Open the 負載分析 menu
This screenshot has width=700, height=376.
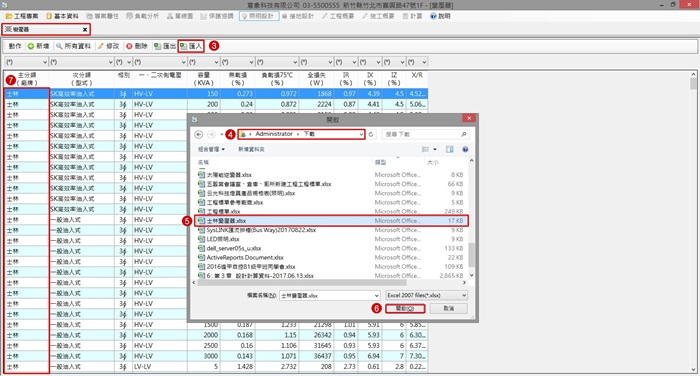142,16
